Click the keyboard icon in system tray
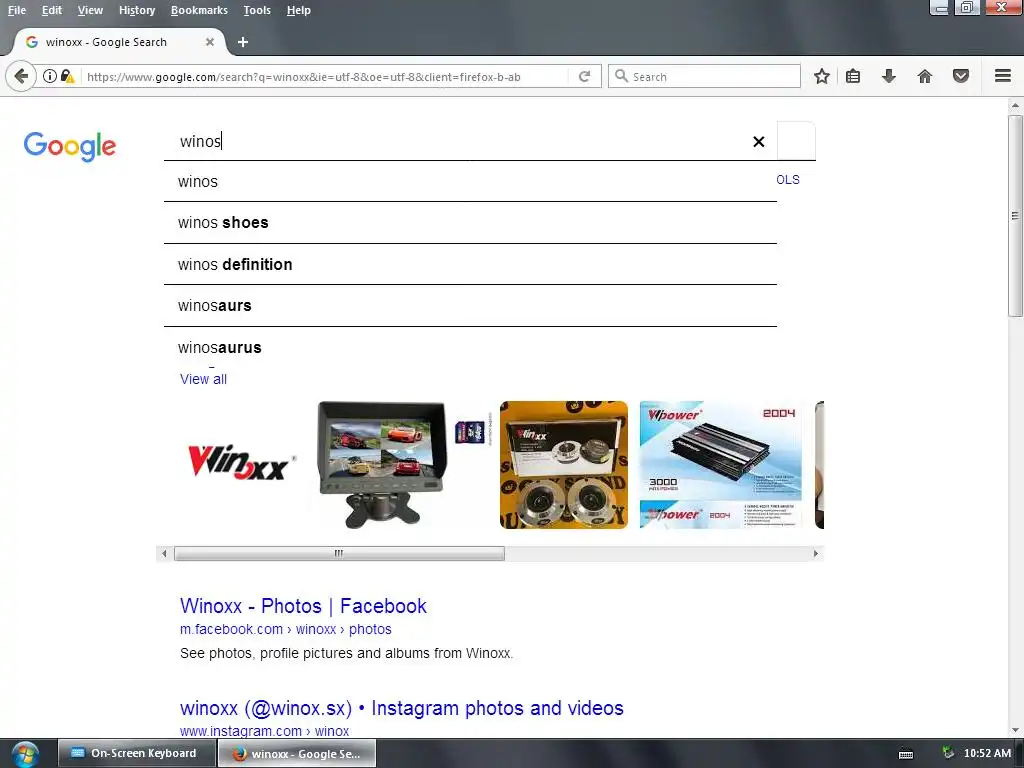Screen dimensions: 1024x768 pyautogui.click(x=906, y=754)
